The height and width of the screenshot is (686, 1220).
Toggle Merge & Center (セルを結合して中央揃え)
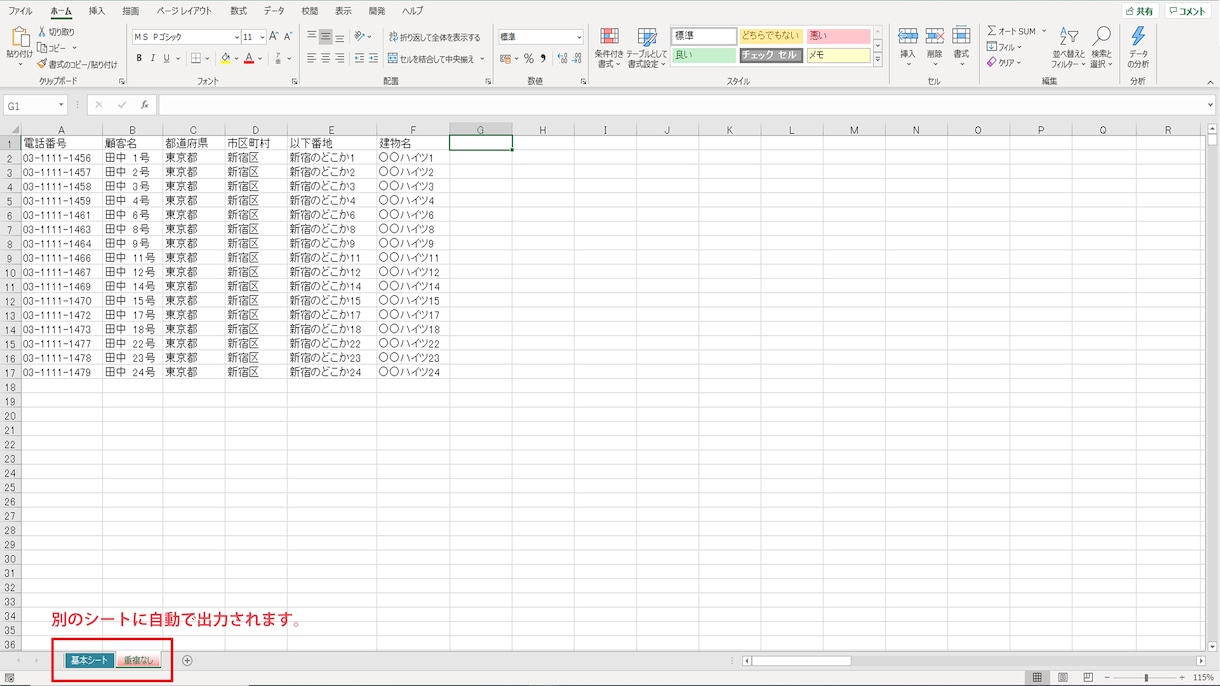[x=431, y=59]
